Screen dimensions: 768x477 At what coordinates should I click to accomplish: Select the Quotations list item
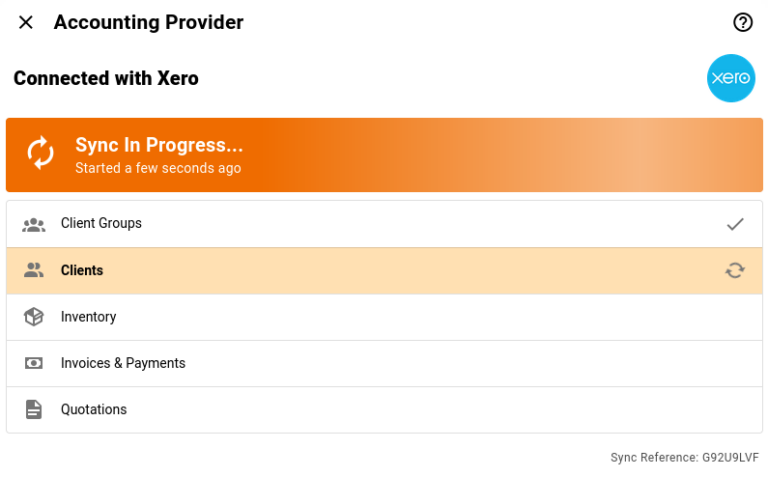click(x=384, y=409)
